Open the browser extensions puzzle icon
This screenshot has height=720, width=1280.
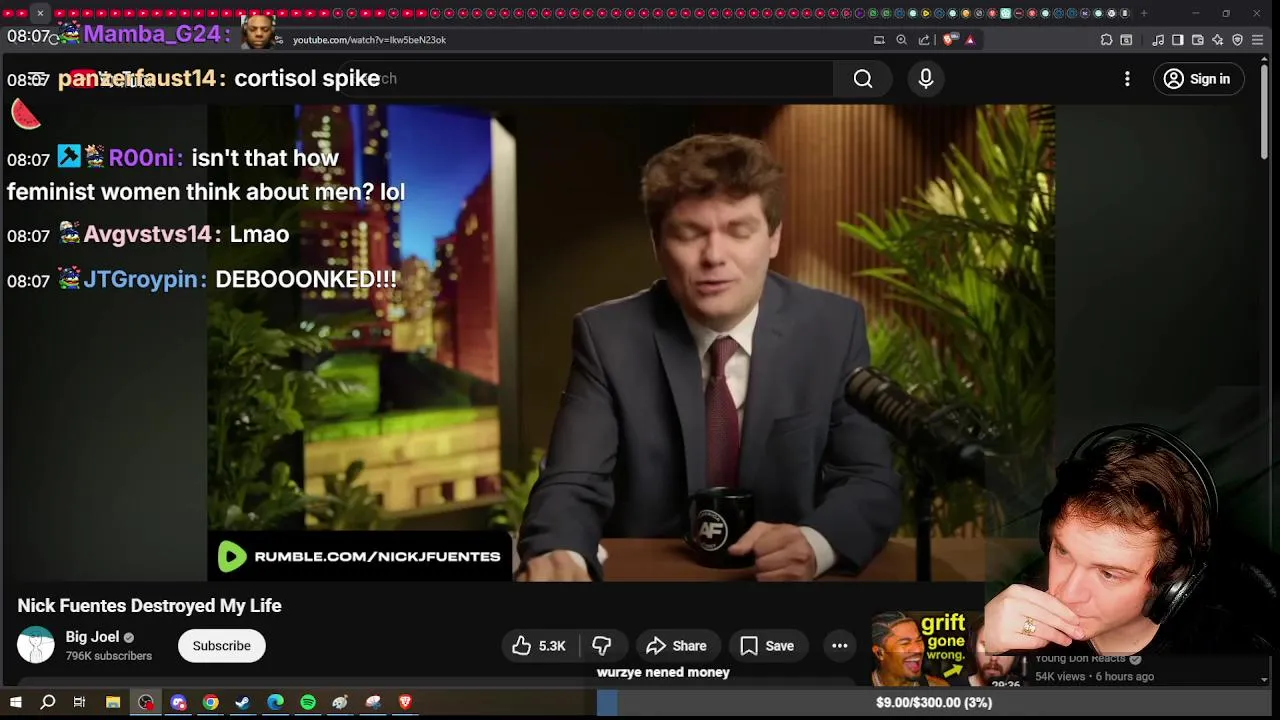(x=1106, y=40)
